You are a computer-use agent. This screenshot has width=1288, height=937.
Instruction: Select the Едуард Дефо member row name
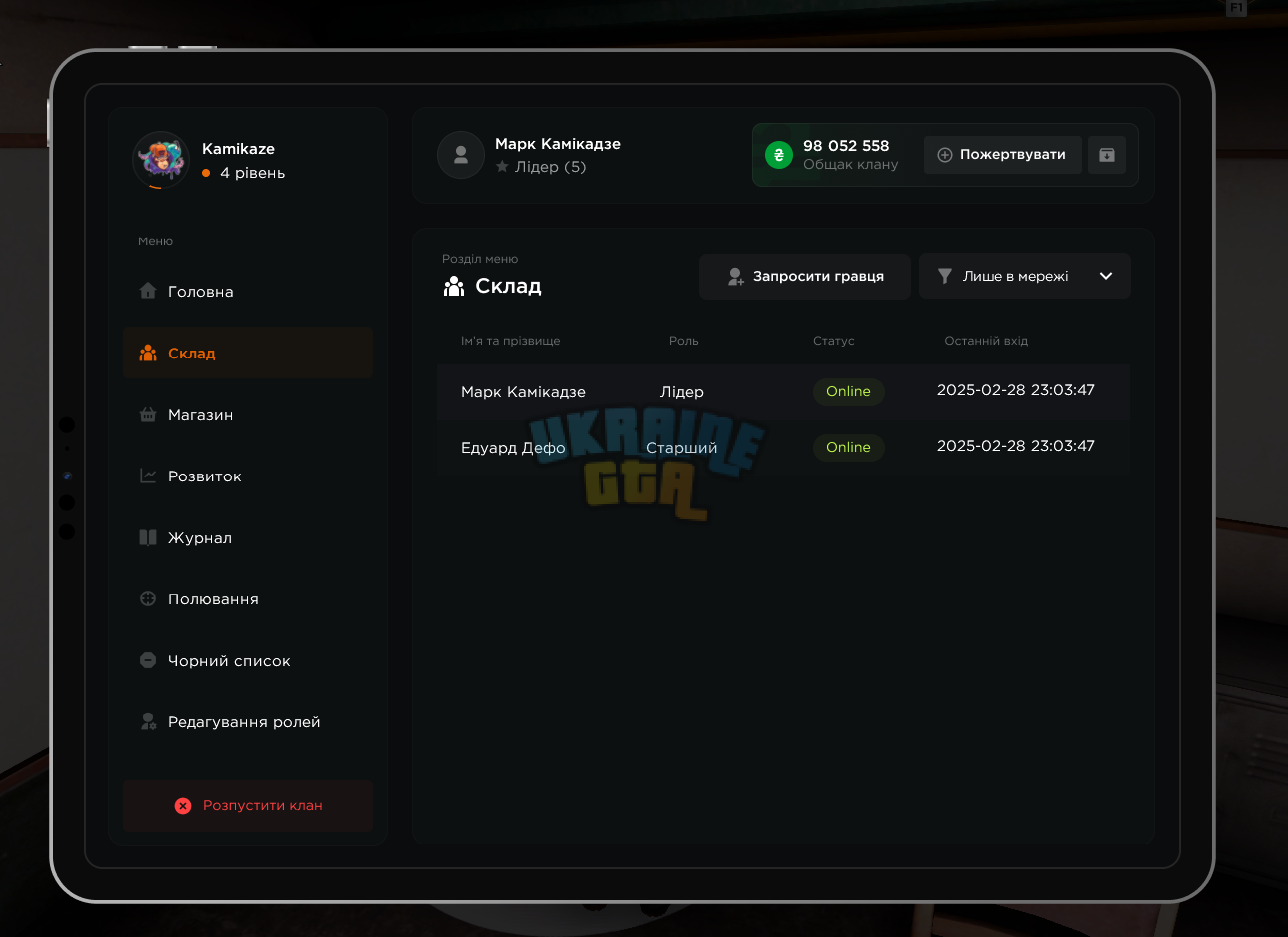coord(513,447)
